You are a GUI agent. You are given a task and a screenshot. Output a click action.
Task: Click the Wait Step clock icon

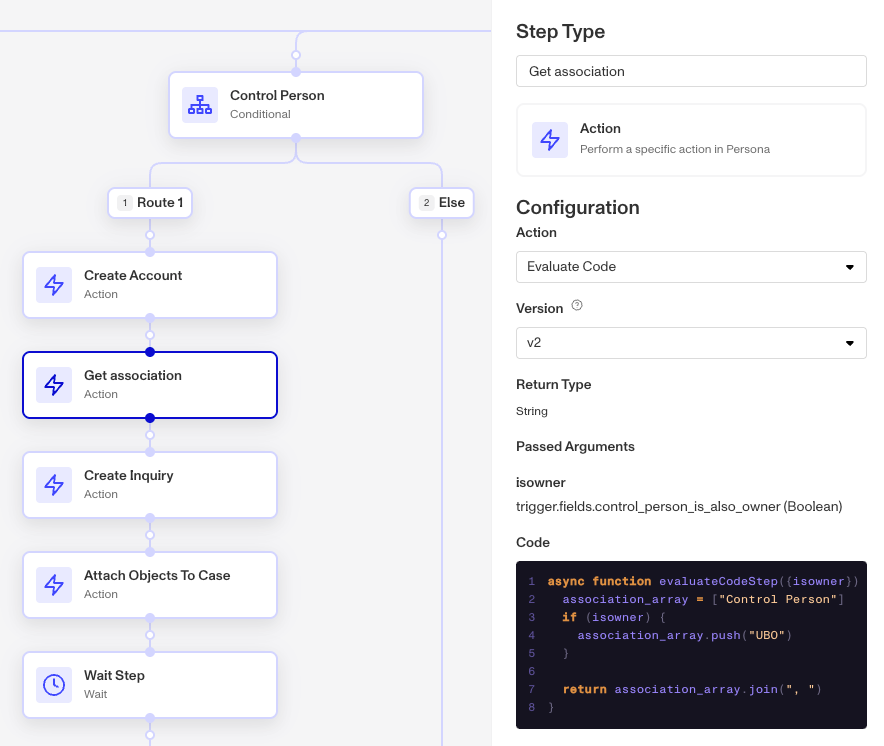point(54,685)
